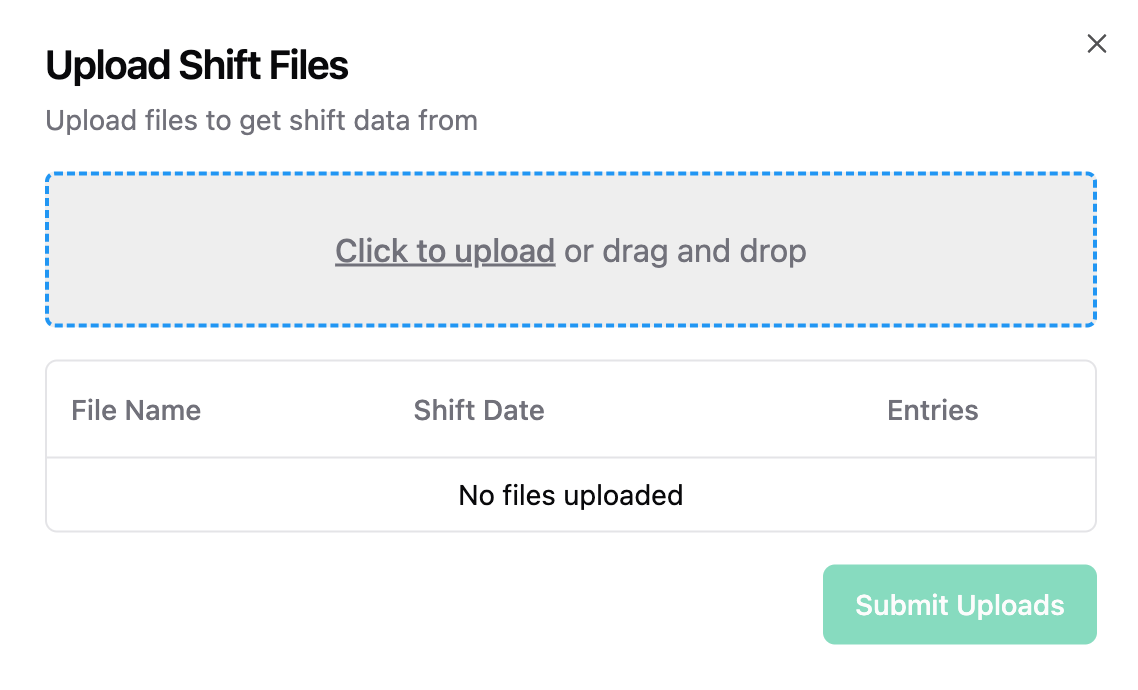Select the Entries column header
Screen dimensions: 1138x690
coord(932,410)
